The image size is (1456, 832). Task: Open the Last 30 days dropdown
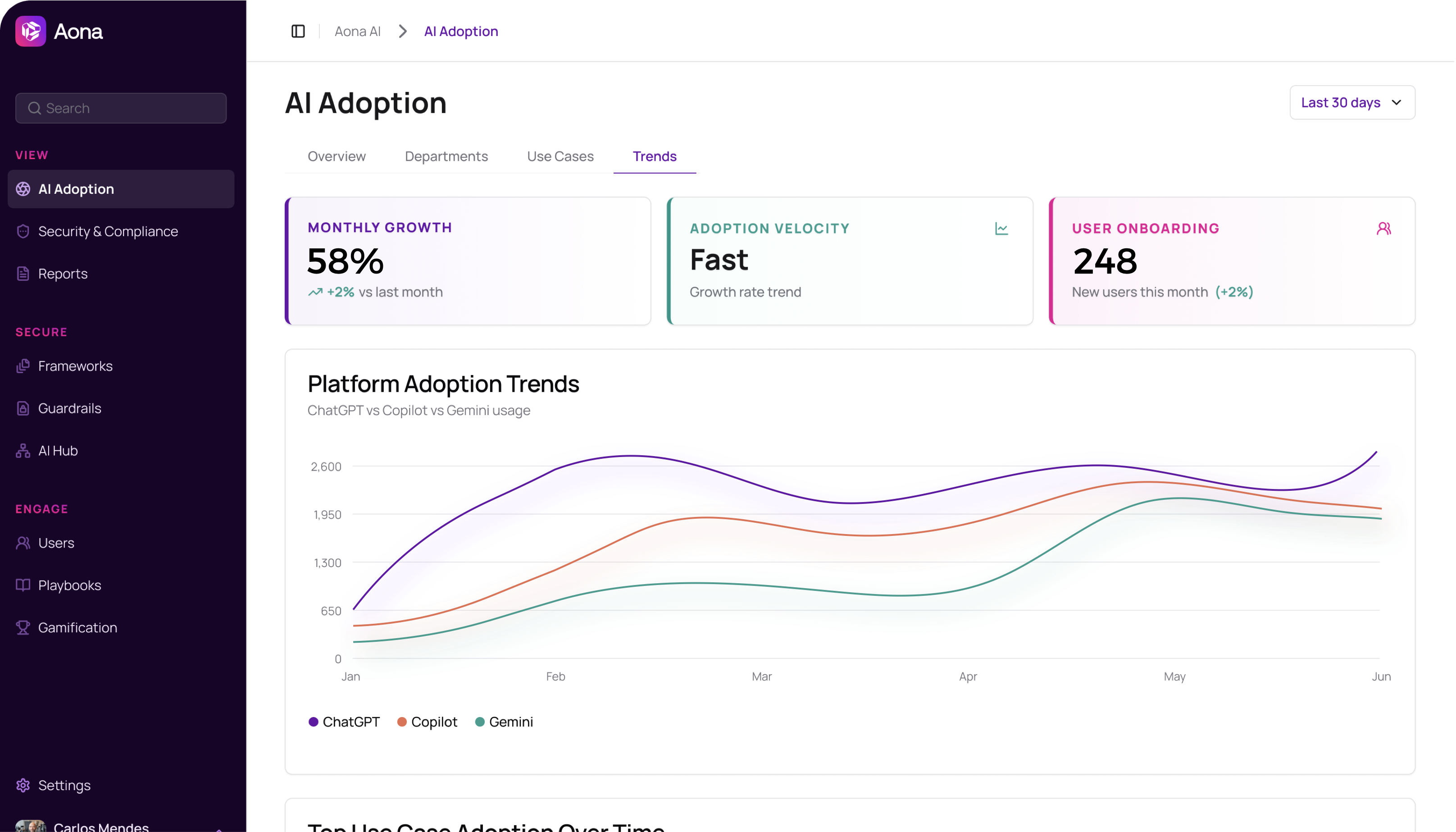(1351, 103)
